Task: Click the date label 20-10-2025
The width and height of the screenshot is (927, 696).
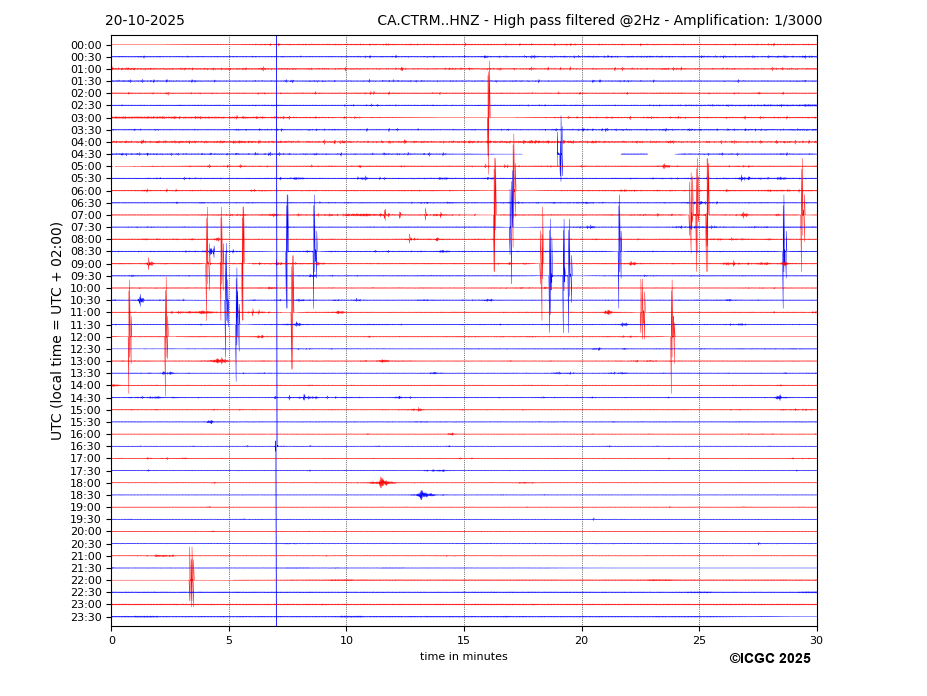Action: coord(145,21)
